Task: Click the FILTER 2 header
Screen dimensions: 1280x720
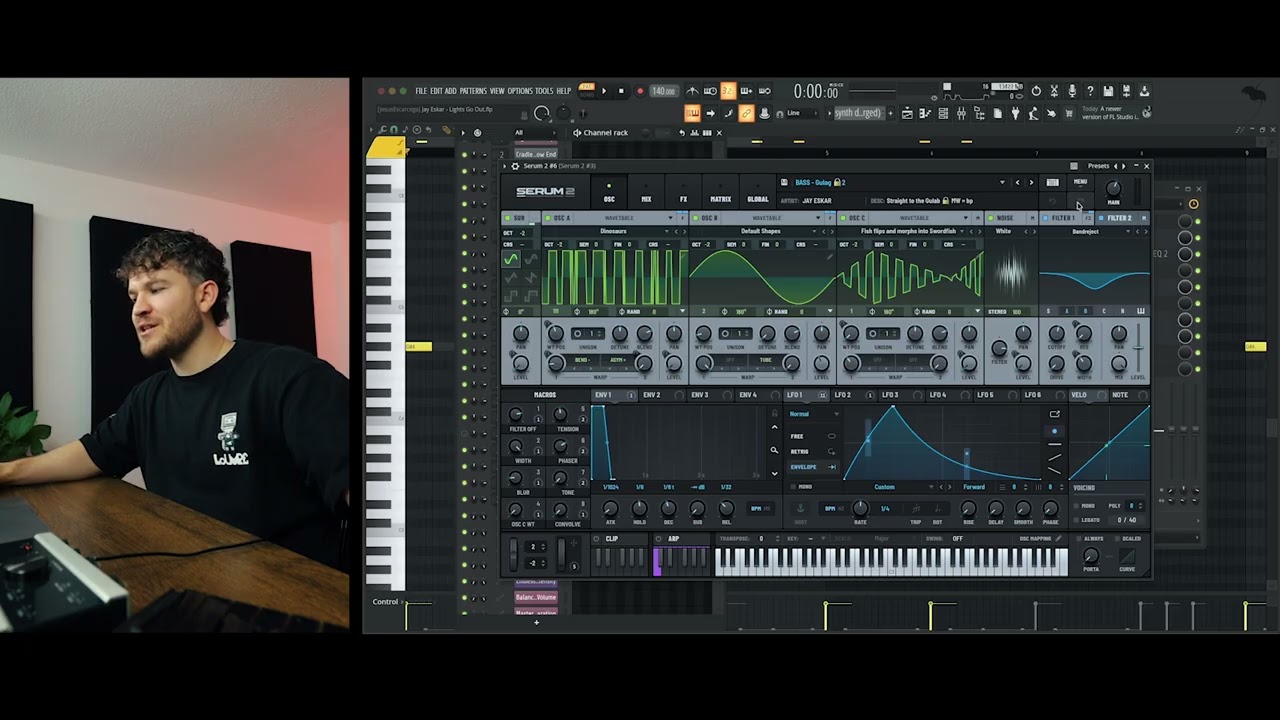Action: (1118, 218)
